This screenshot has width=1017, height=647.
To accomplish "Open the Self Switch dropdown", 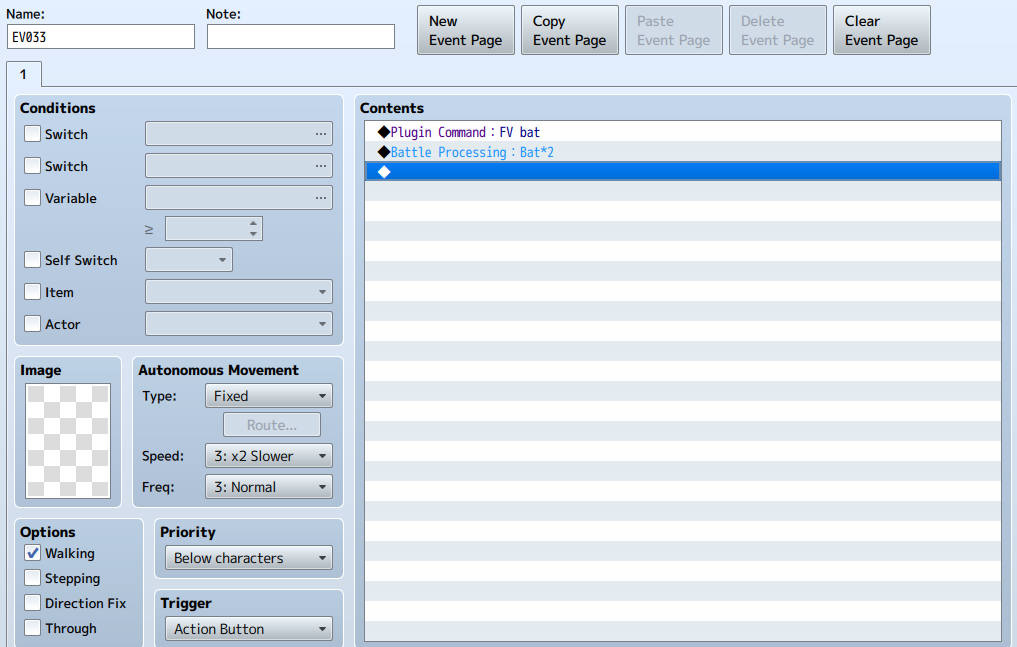I will [189, 260].
